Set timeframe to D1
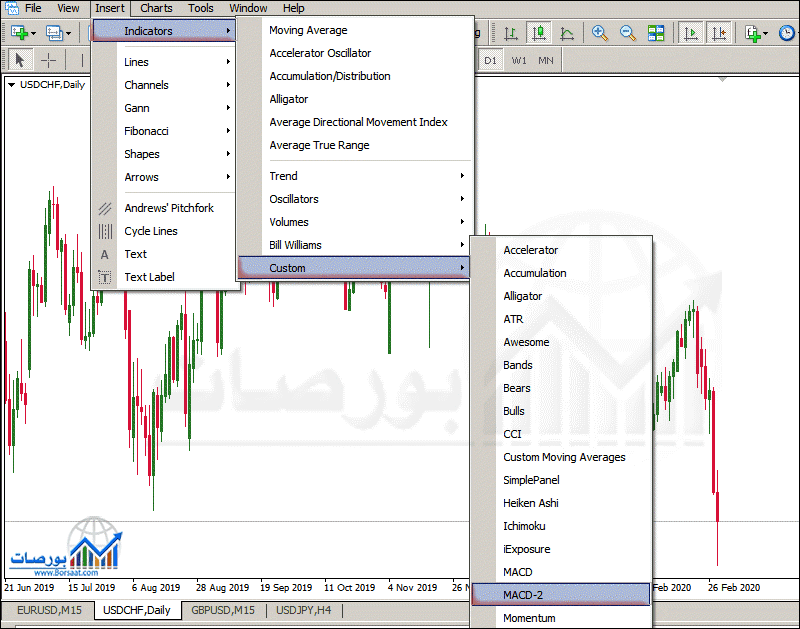Image resolution: width=800 pixels, height=629 pixels. 490,60
